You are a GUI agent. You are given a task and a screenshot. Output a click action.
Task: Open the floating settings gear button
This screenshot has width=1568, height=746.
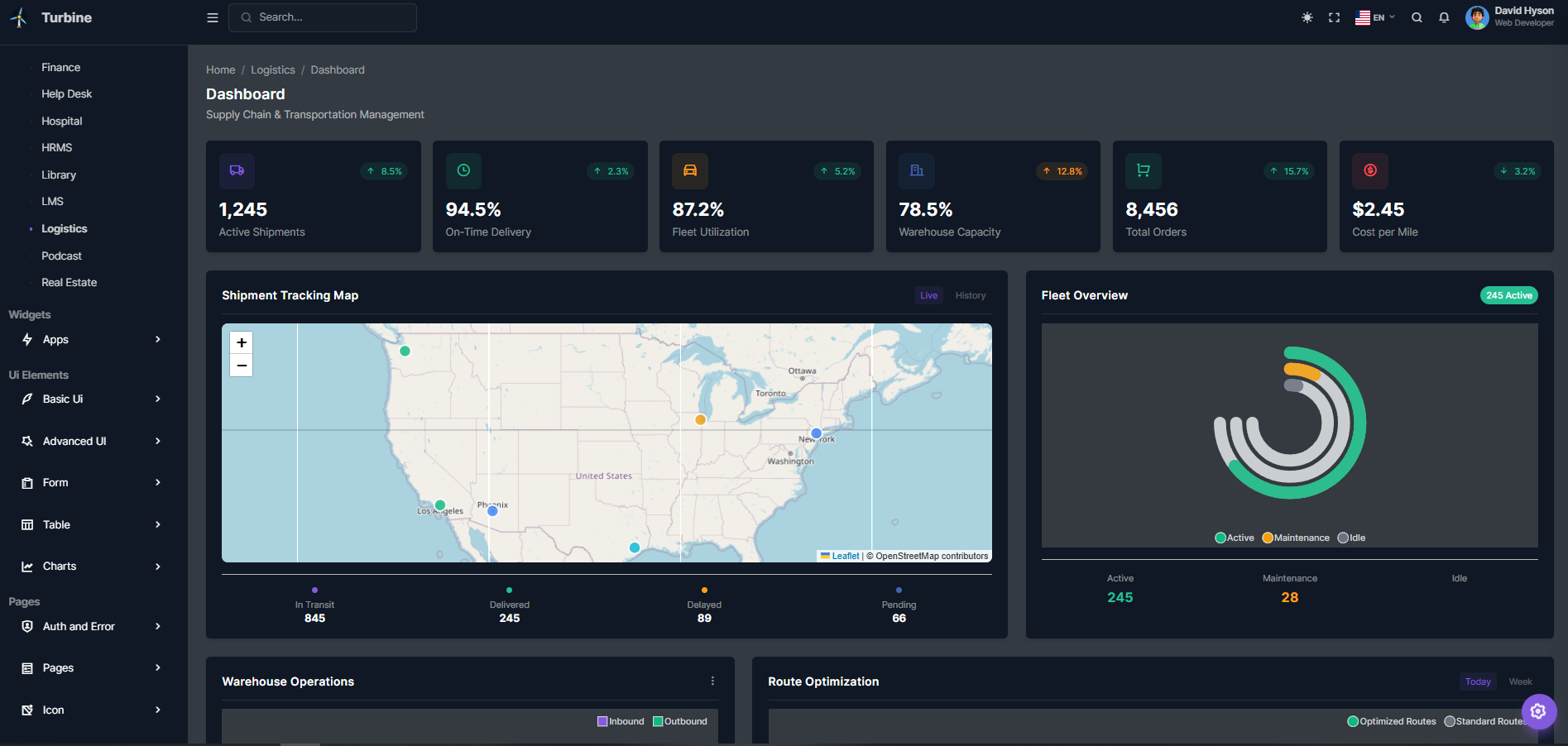(x=1538, y=711)
